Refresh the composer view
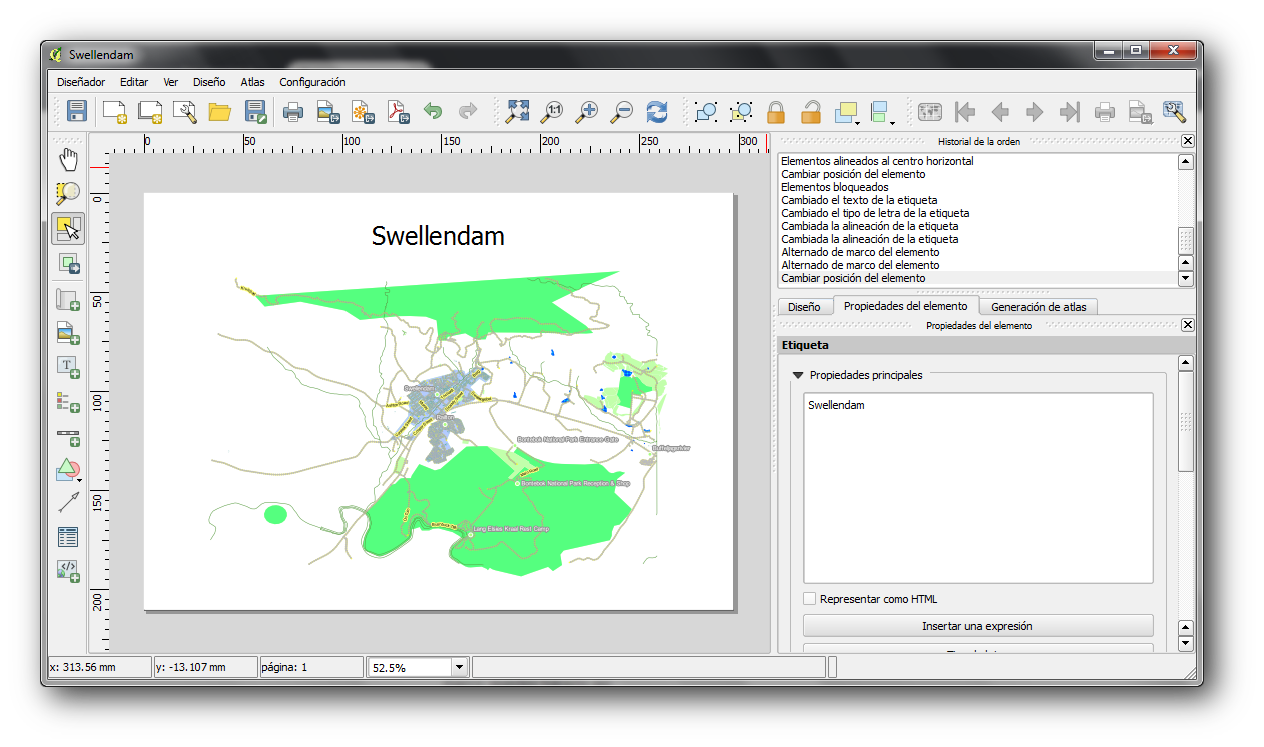The image size is (1264, 747). (657, 111)
